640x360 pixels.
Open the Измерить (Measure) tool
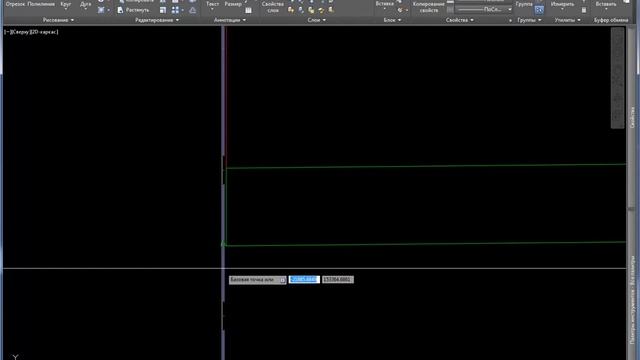[562, 4]
